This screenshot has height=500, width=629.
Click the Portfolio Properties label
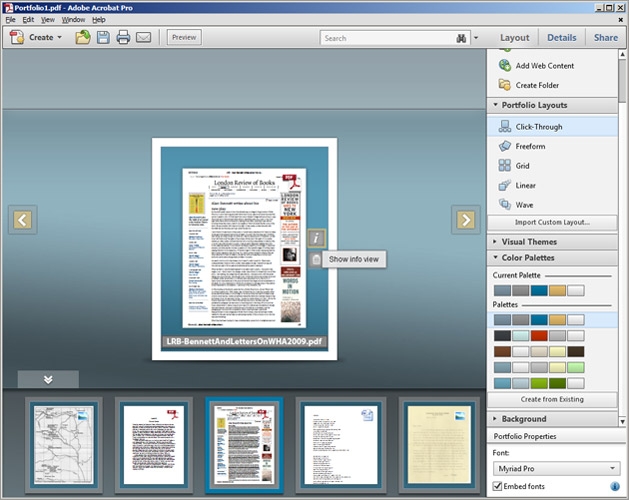pyautogui.click(x=525, y=436)
